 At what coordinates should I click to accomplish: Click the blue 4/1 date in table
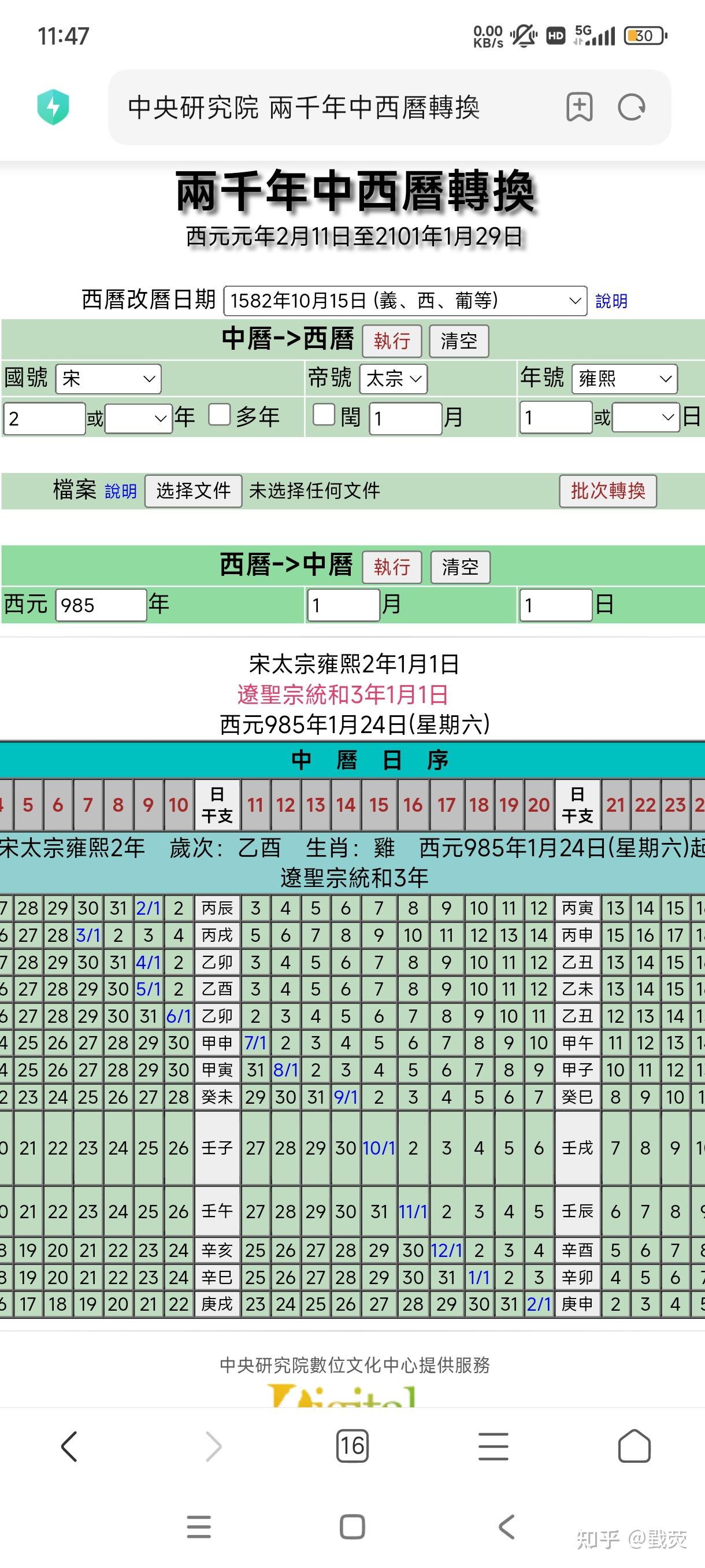pyautogui.click(x=148, y=962)
